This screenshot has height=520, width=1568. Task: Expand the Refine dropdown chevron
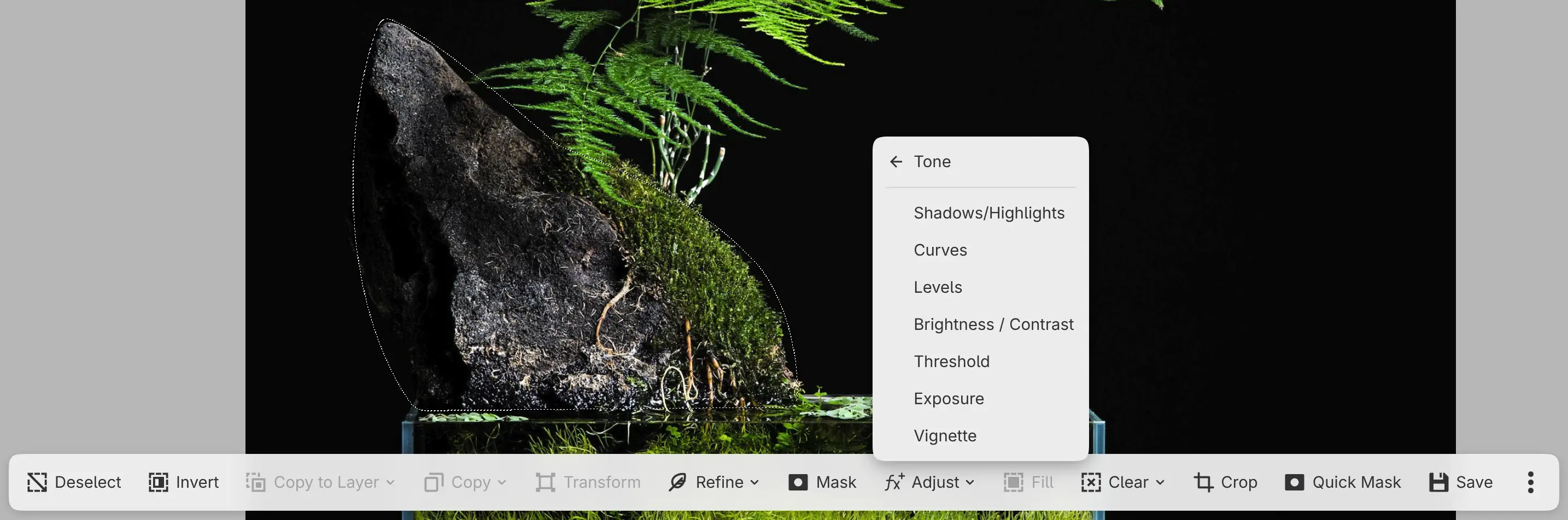(754, 482)
